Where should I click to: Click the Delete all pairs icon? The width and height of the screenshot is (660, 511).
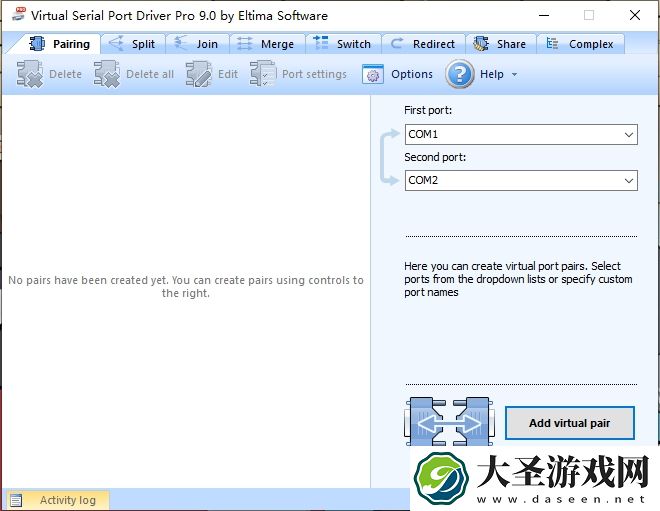coord(106,74)
